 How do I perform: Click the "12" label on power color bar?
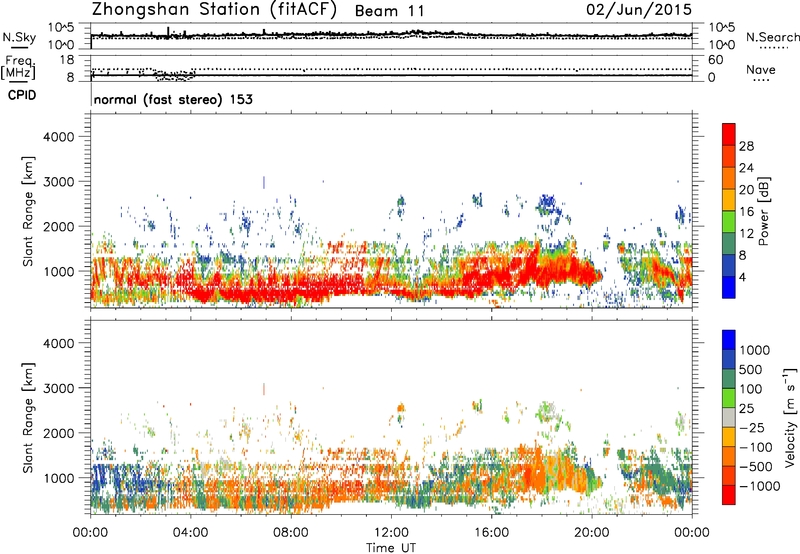(x=746, y=234)
